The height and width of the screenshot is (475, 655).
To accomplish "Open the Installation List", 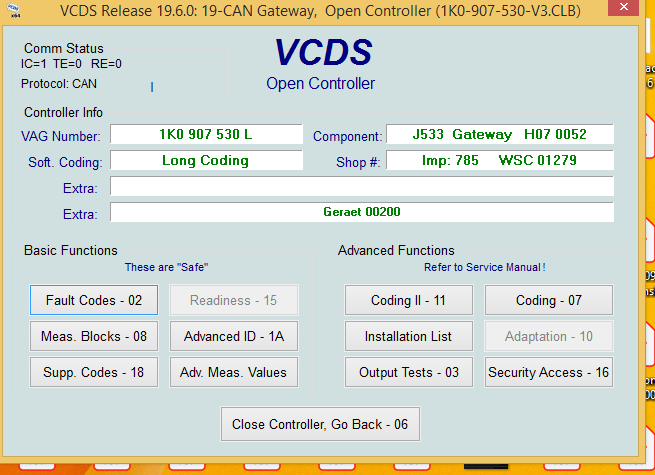I will pyautogui.click(x=409, y=336).
